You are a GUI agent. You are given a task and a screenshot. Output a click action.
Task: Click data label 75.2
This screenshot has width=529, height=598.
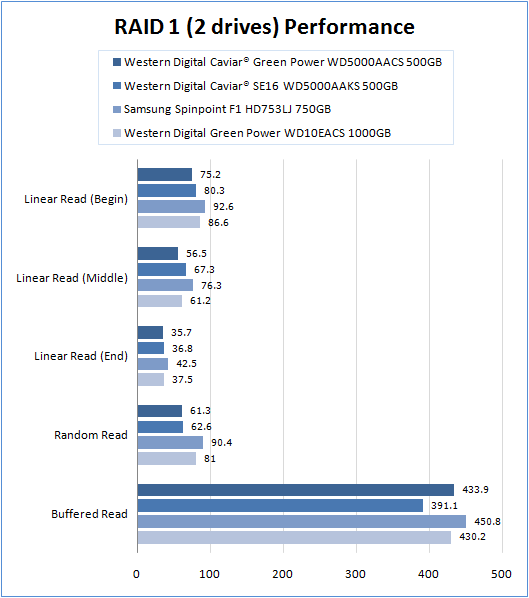[x=211, y=175]
